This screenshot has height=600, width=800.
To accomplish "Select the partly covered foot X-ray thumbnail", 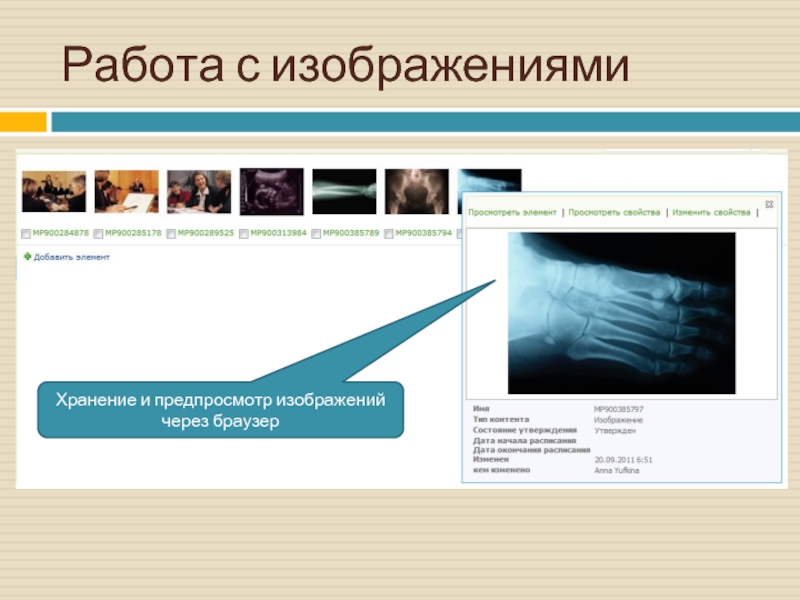I will pyautogui.click(x=490, y=180).
